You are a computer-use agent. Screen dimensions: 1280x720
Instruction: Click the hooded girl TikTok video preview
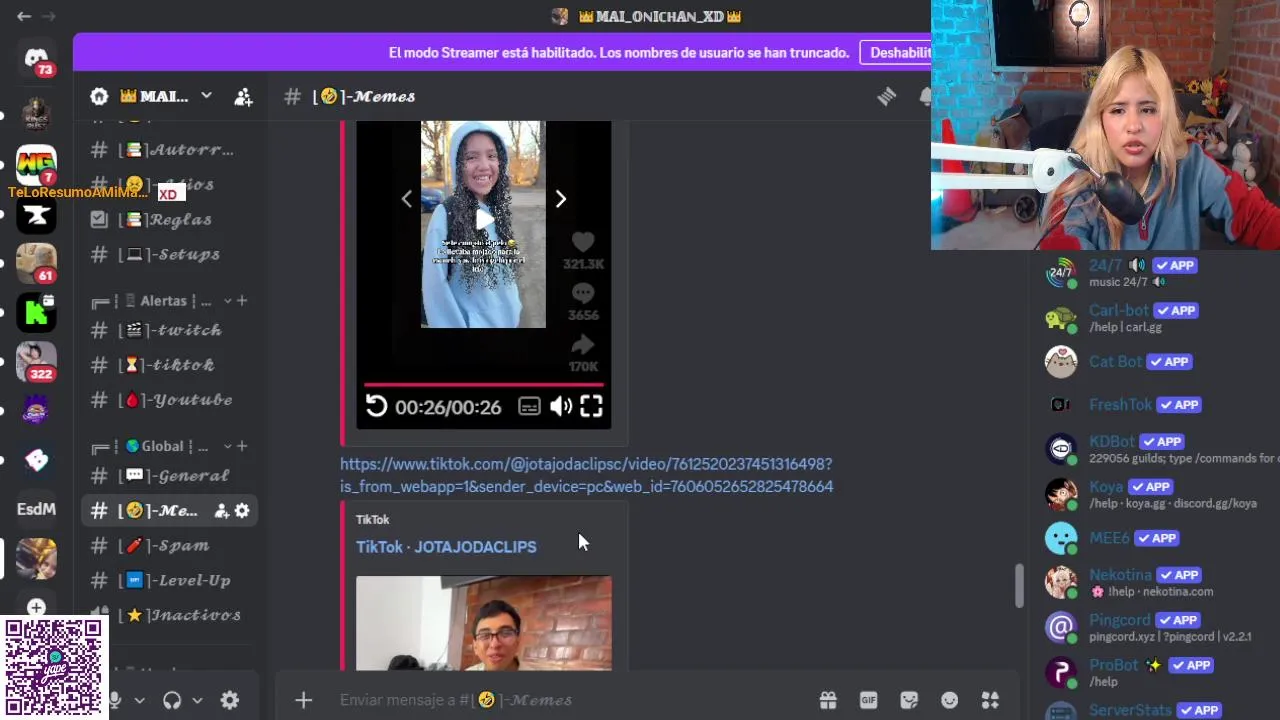483,224
